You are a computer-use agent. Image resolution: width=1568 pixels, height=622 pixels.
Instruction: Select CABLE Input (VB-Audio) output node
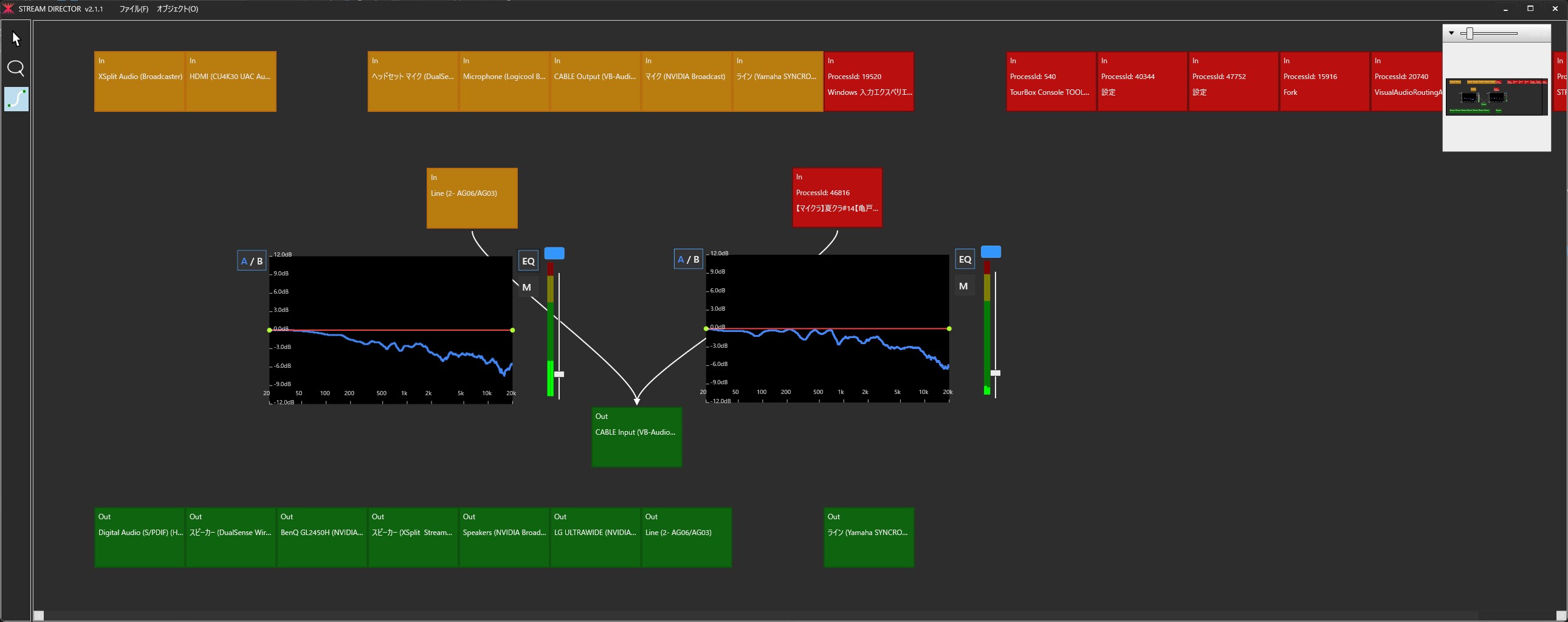[637, 437]
